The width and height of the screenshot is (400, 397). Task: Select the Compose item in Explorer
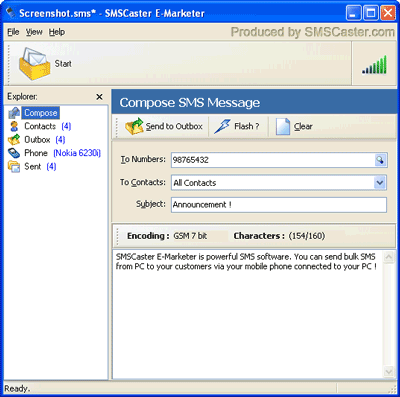[x=40, y=113]
